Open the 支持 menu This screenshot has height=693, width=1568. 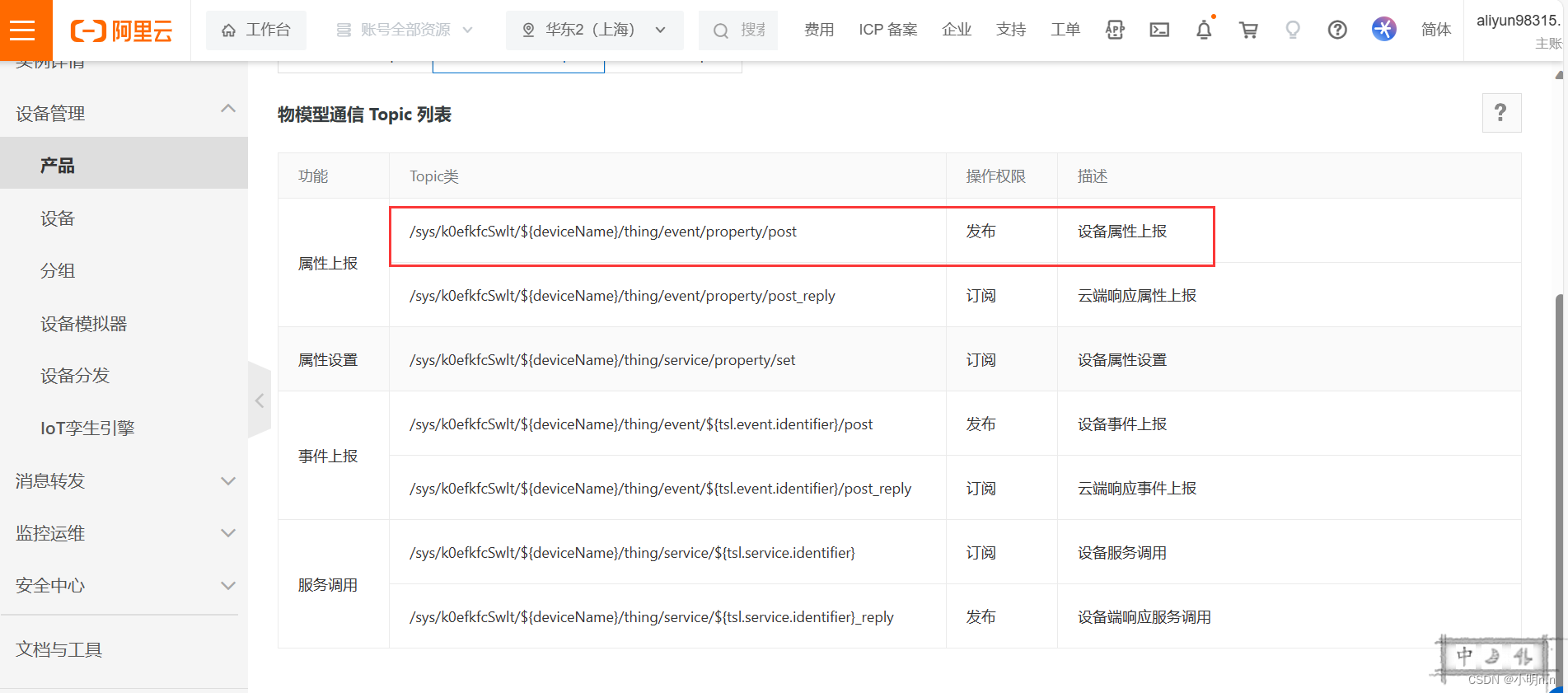(x=1011, y=30)
